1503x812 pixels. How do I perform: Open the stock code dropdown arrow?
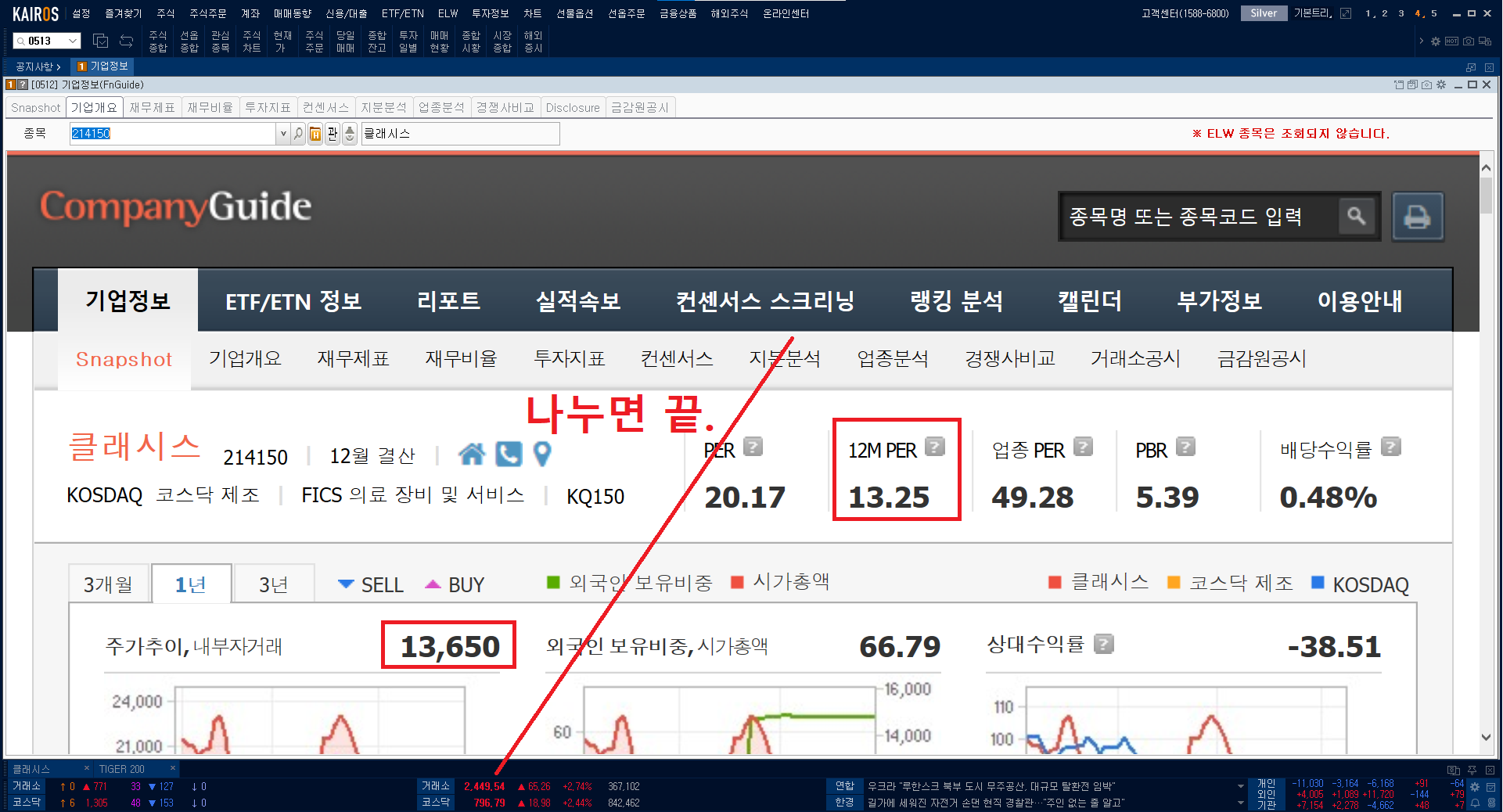[x=282, y=134]
